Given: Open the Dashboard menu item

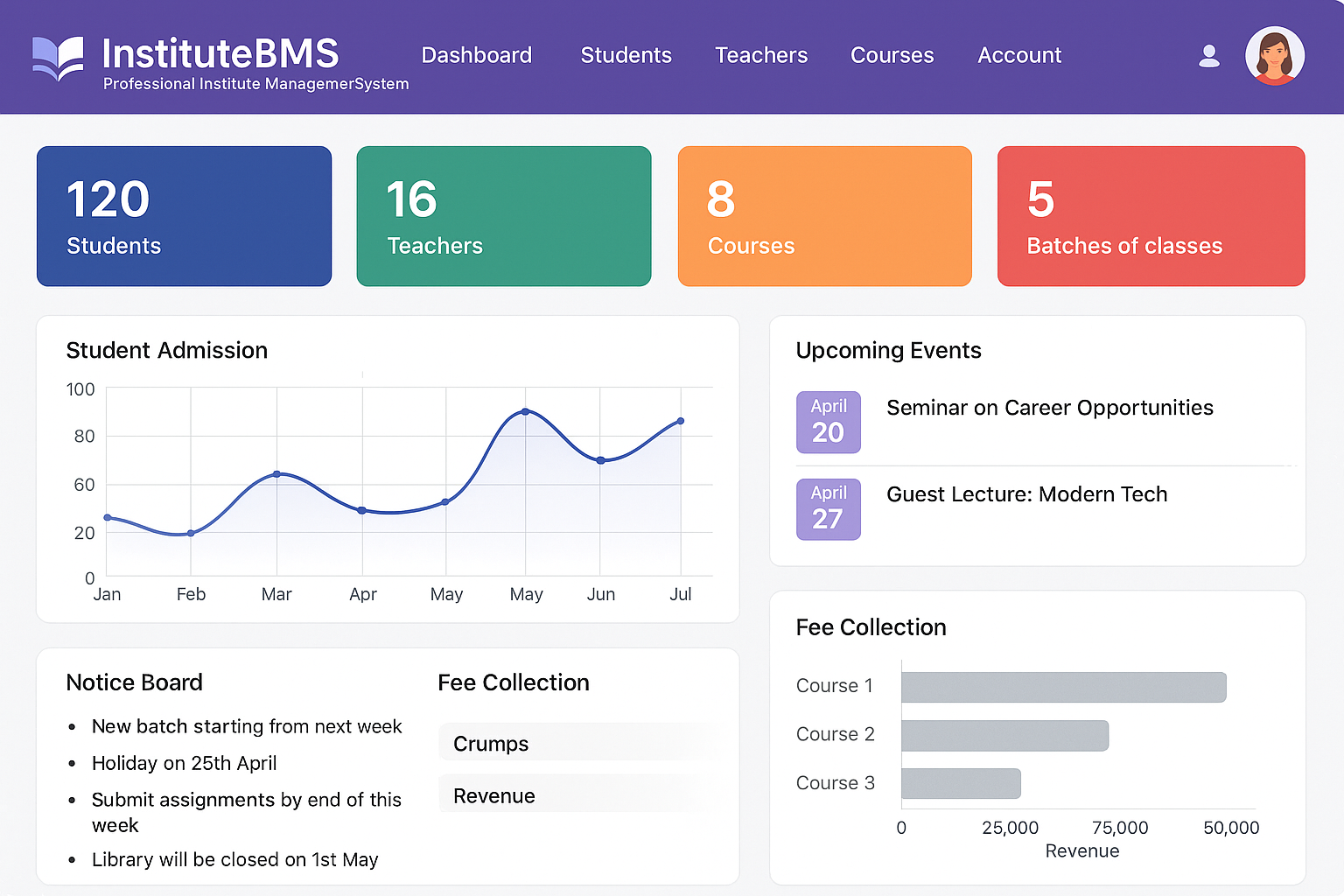Looking at the screenshot, I should (x=476, y=55).
